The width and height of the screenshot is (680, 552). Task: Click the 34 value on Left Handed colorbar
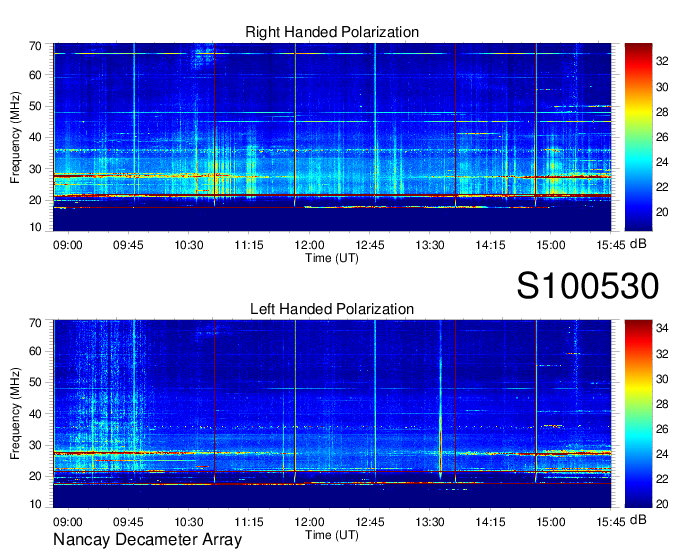pos(662,328)
